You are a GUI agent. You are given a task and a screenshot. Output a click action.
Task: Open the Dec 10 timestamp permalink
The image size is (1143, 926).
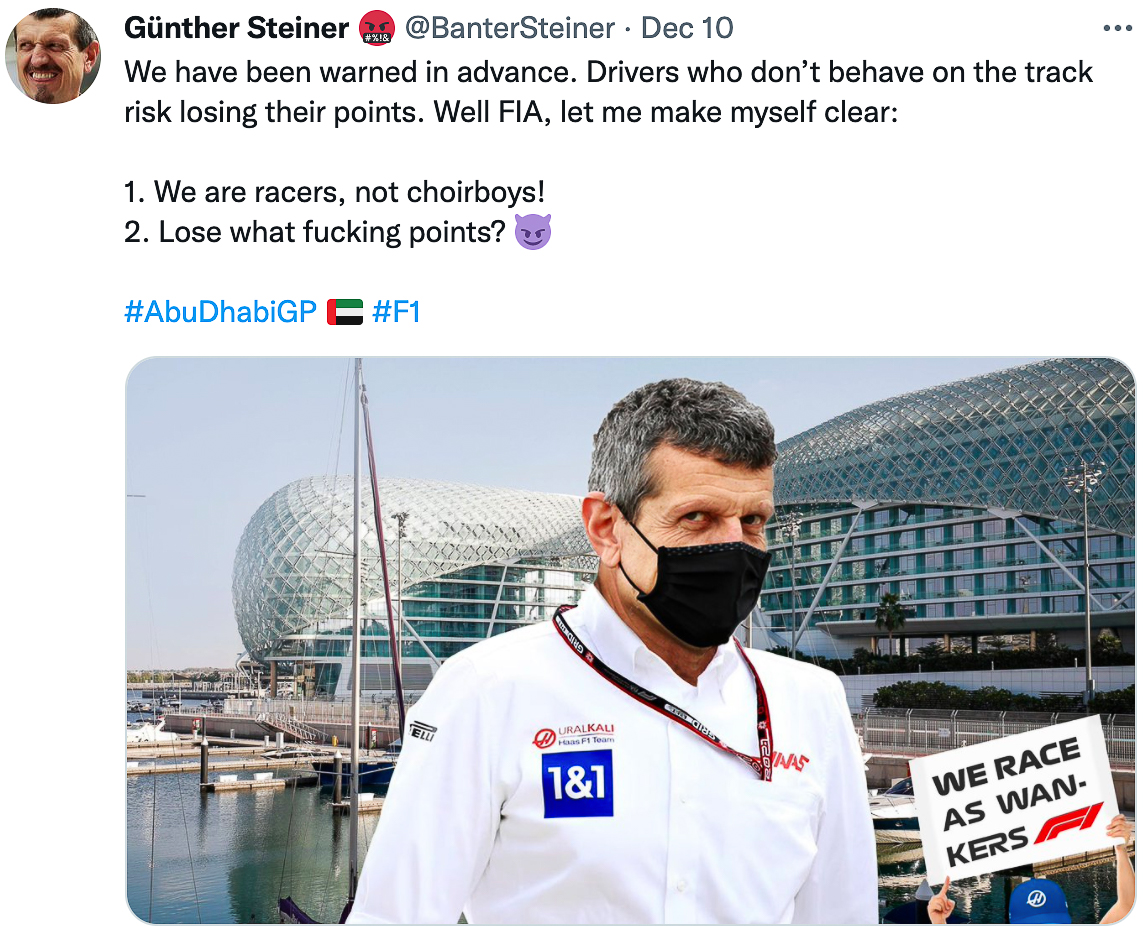[687, 28]
